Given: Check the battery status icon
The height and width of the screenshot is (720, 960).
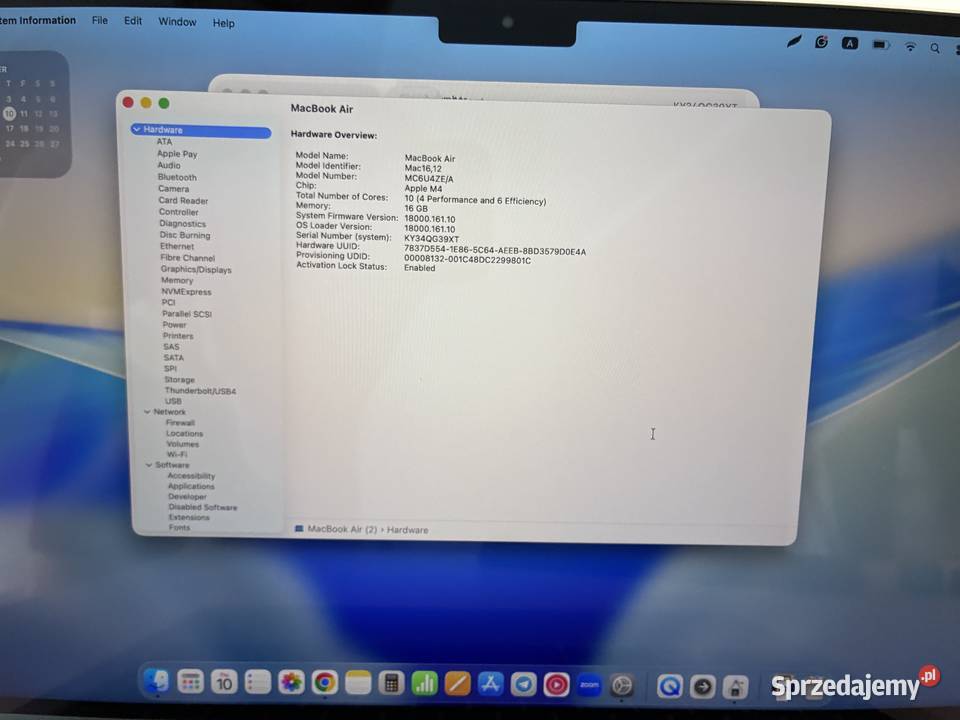Looking at the screenshot, I should pyautogui.click(x=881, y=45).
